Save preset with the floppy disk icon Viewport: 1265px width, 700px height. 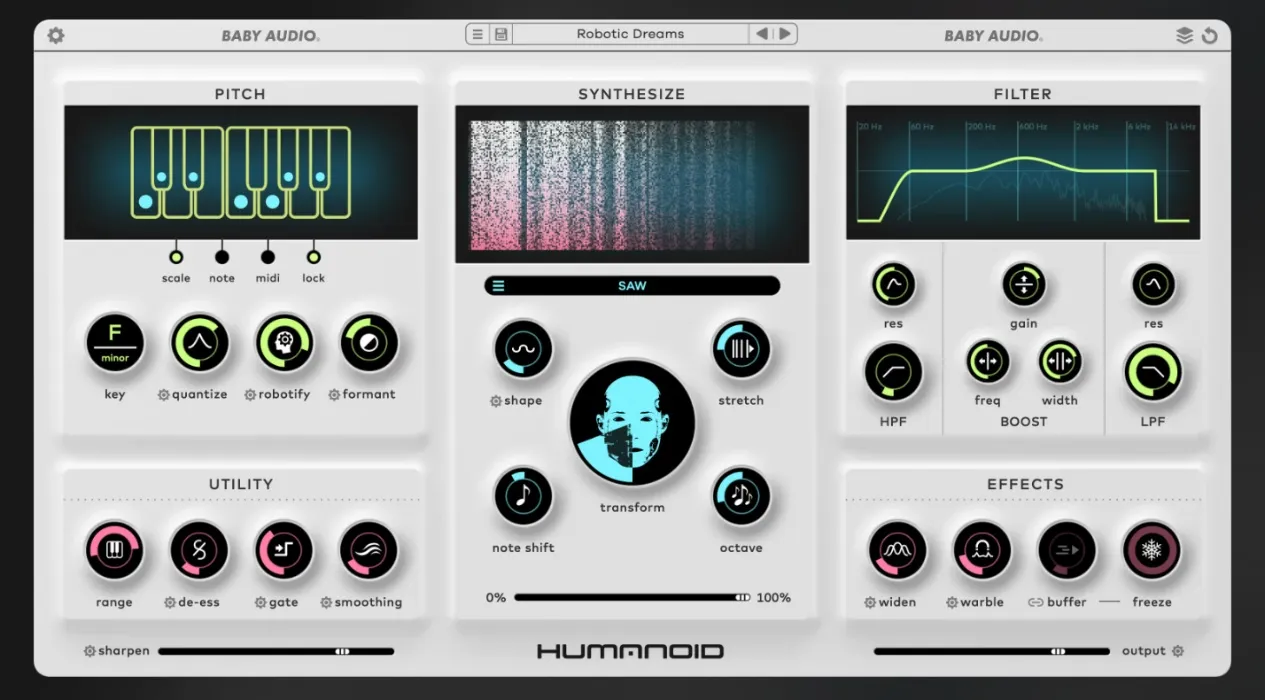click(x=501, y=34)
